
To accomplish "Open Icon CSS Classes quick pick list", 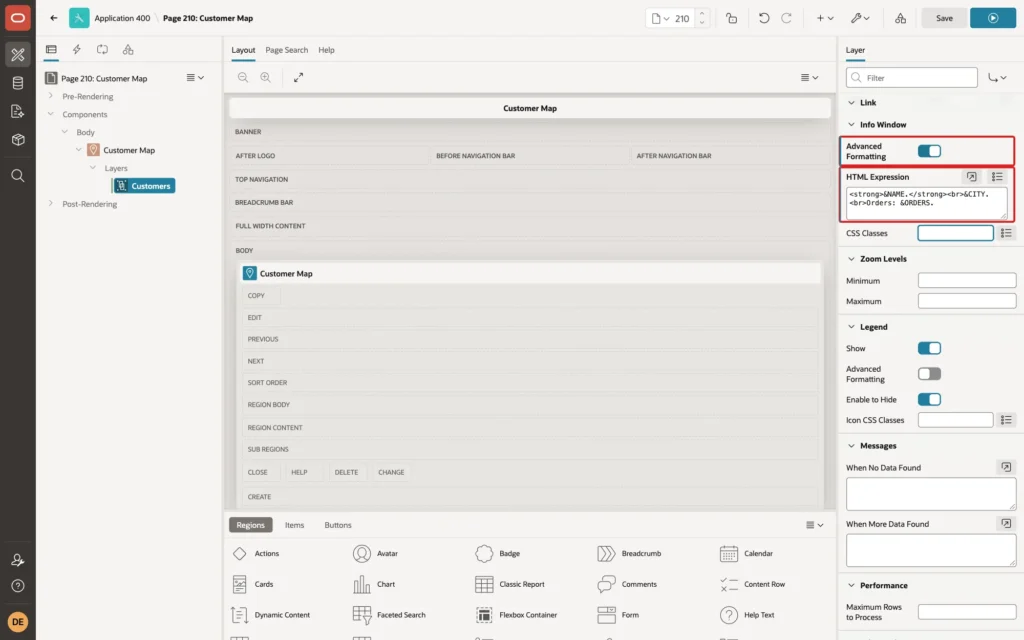I will point(1006,420).
